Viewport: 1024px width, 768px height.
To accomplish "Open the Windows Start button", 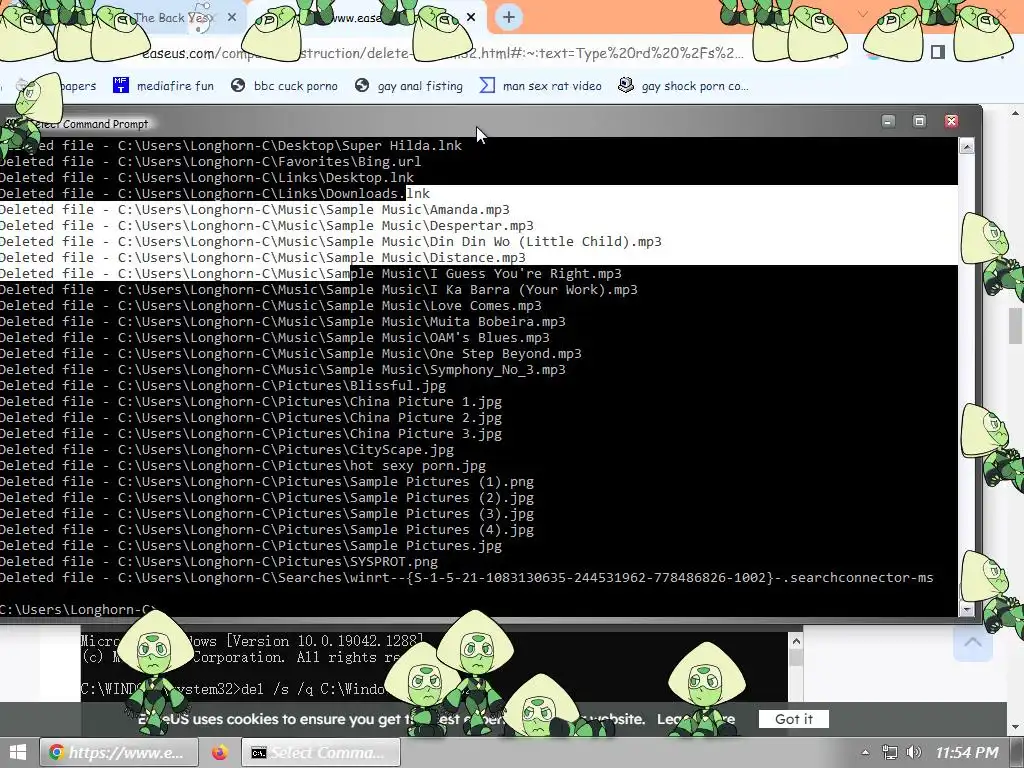I will tap(18, 752).
